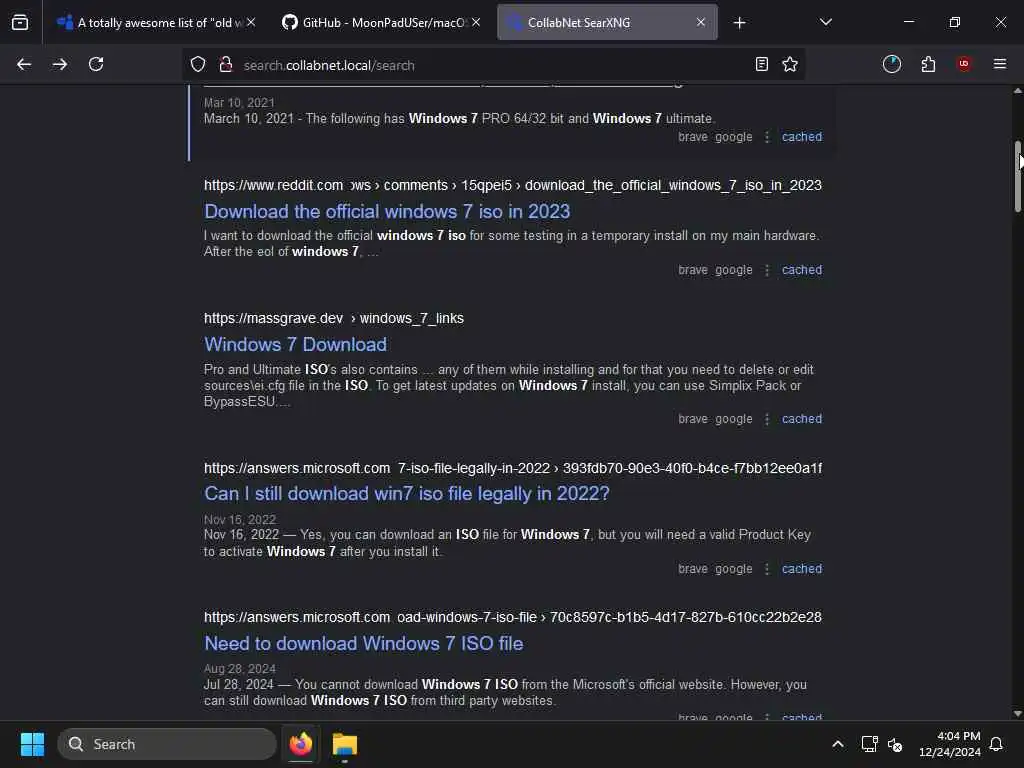
Task: Close the CollabNet SearXNG tab
Action: pos(701,22)
